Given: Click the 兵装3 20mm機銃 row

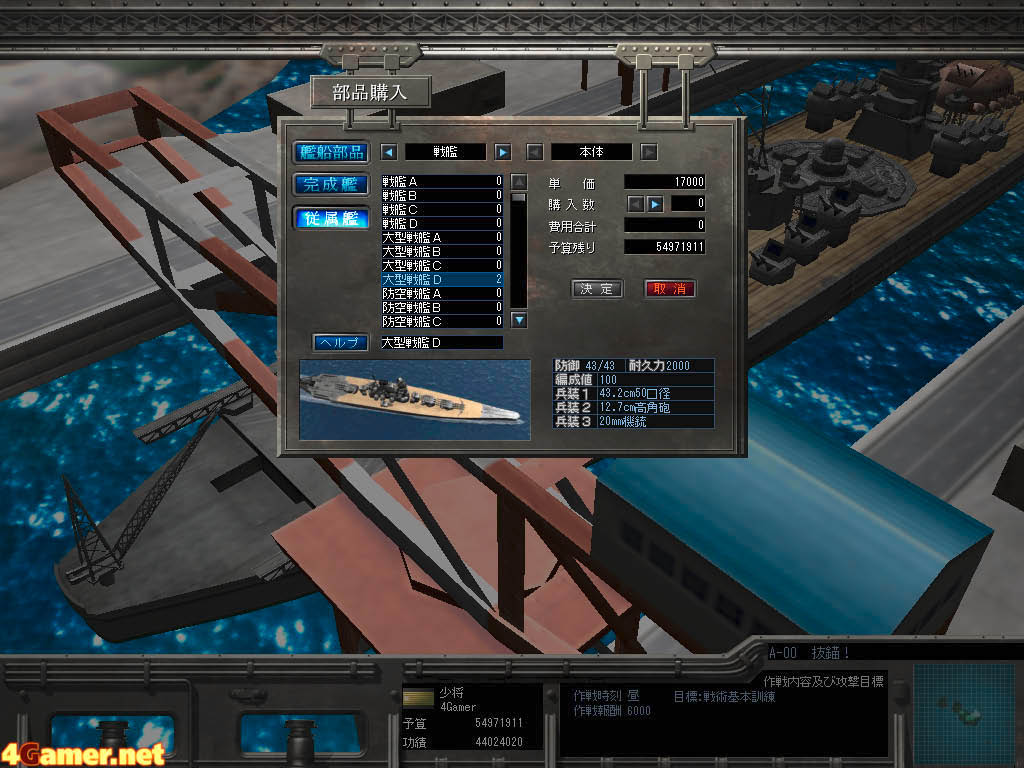Looking at the screenshot, I should (633, 421).
